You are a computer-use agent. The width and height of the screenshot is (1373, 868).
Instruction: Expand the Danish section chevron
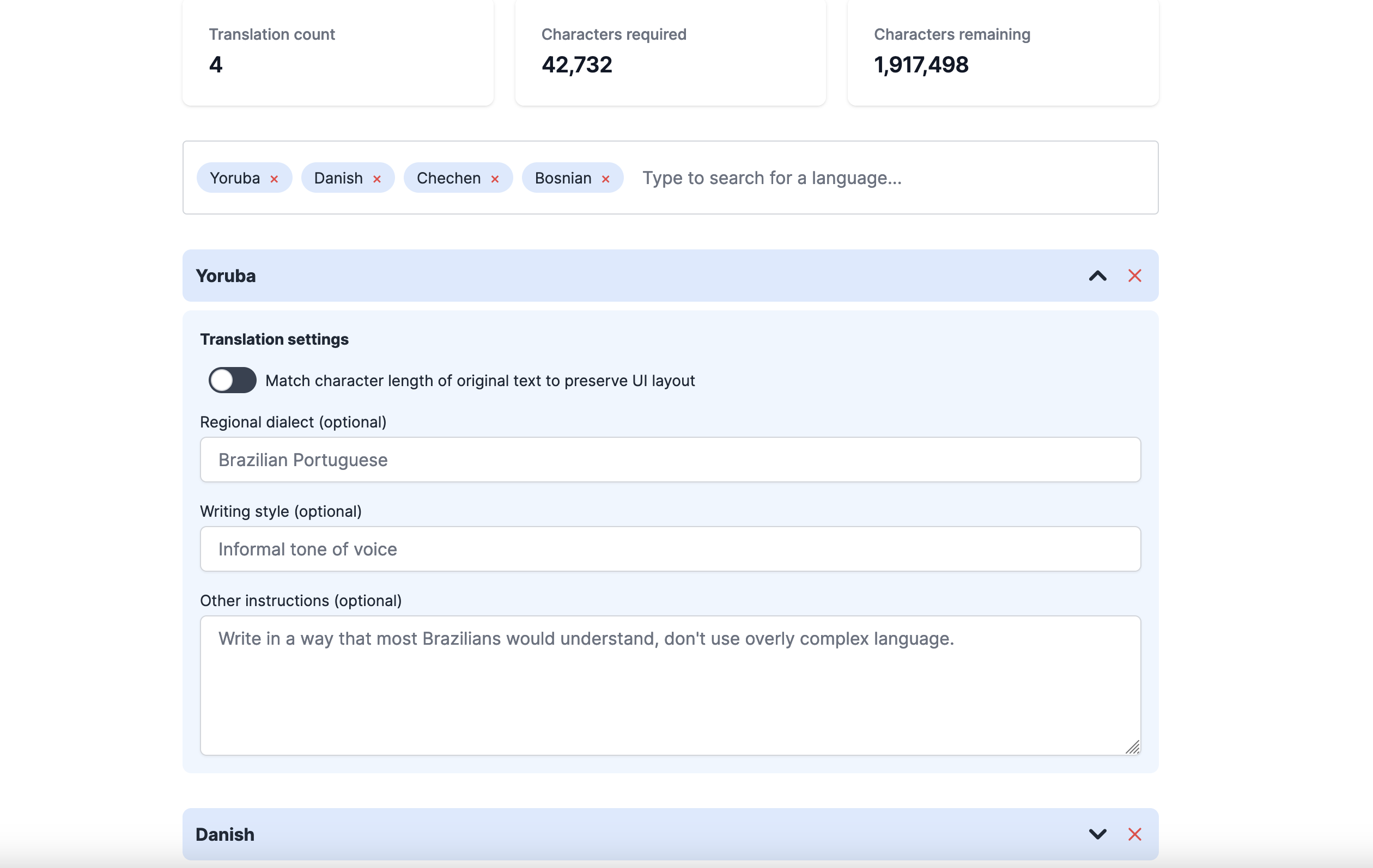pos(1097,834)
